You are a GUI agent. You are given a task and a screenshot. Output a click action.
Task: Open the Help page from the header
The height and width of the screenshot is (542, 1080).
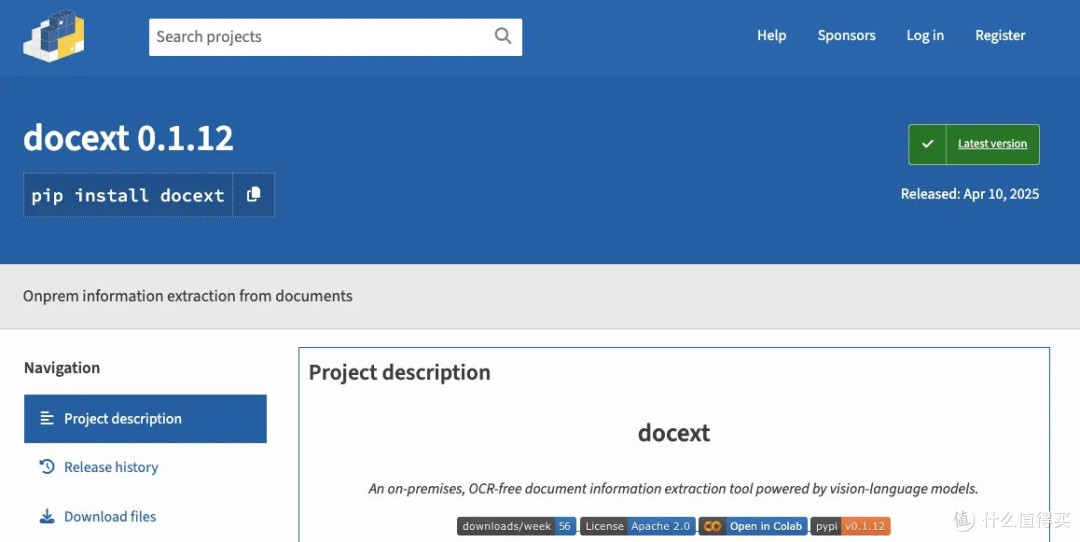click(771, 35)
